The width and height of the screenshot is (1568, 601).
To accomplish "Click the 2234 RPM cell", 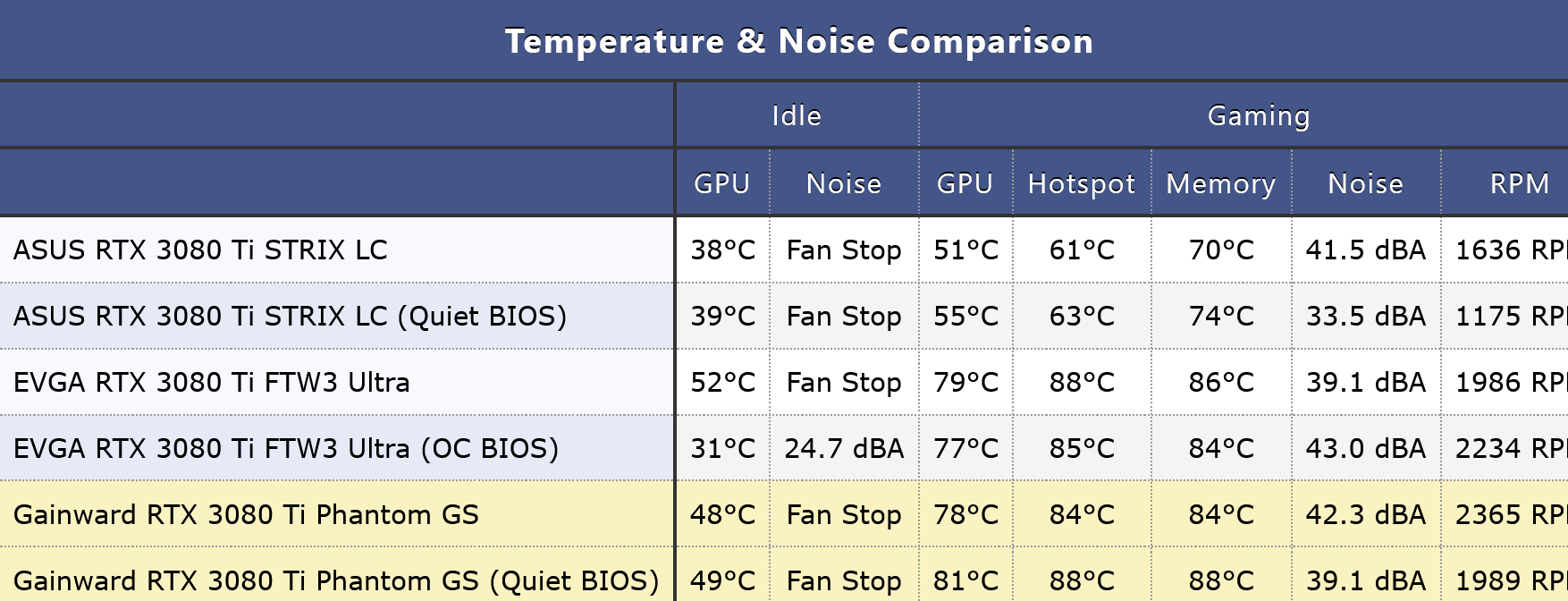I will 1511,448.
